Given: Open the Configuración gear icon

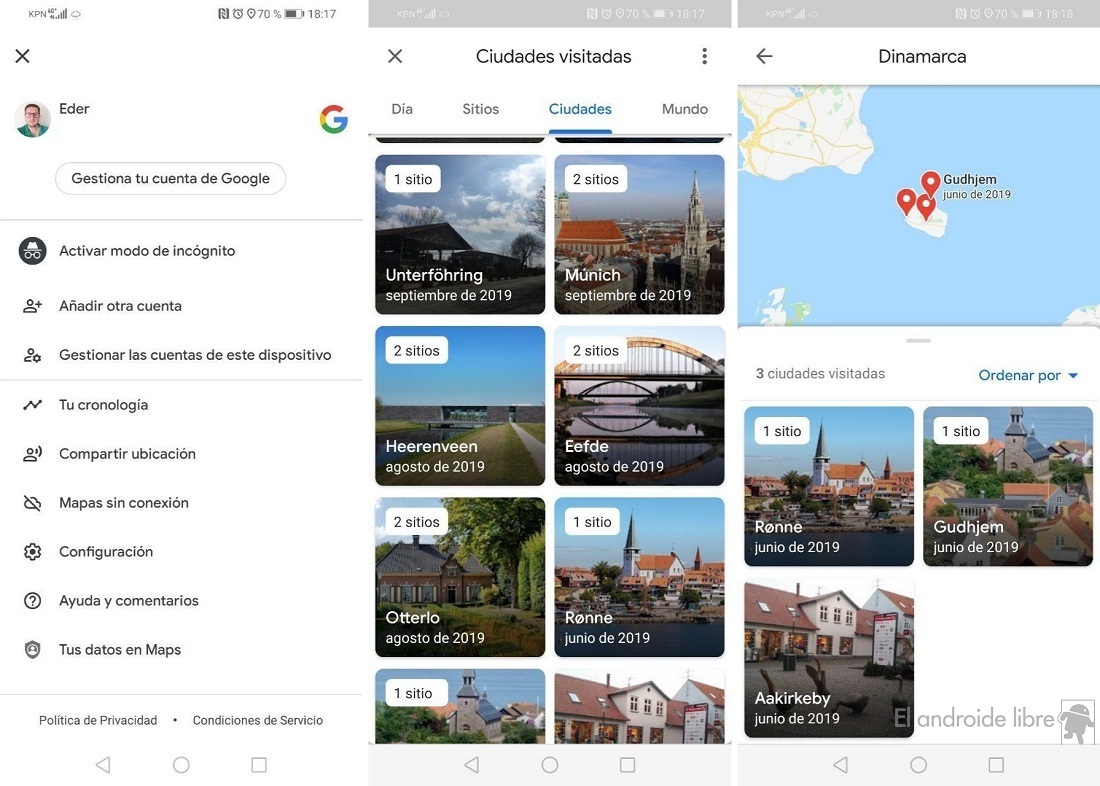Looking at the screenshot, I should click(x=32, y=552).
